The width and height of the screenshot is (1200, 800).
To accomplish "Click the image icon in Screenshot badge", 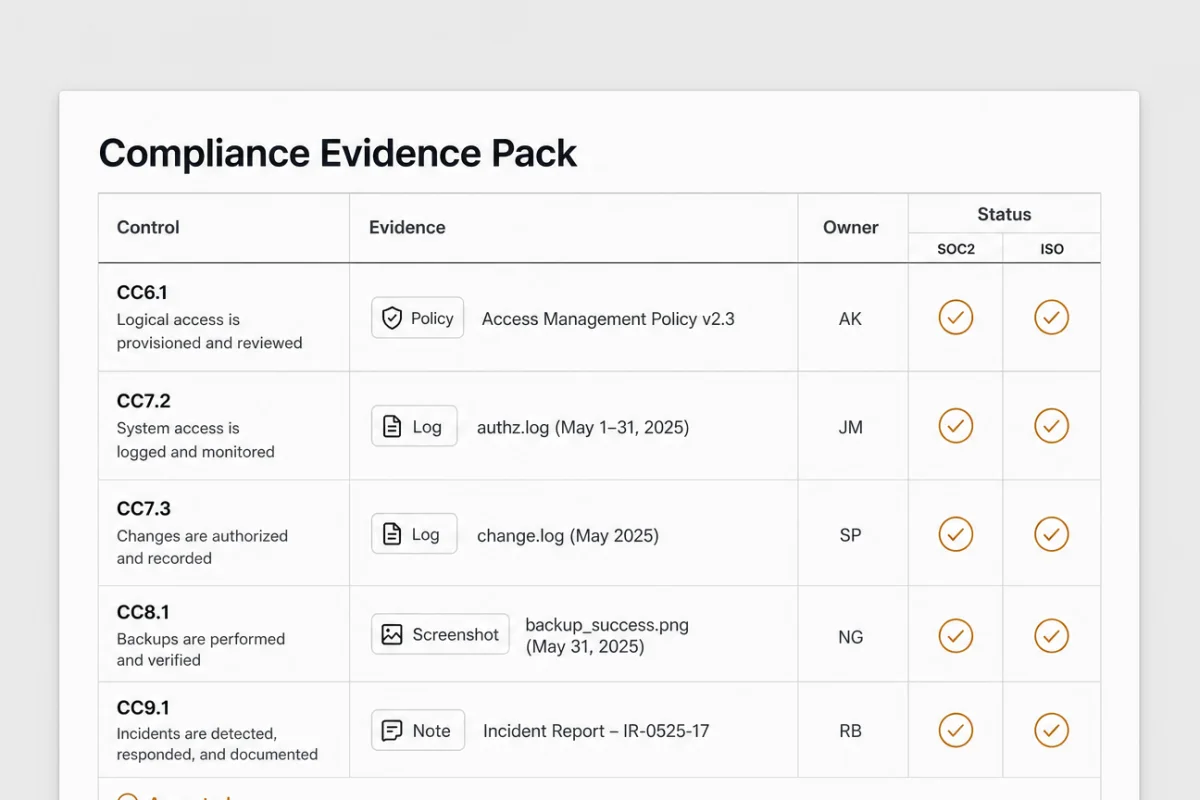I will click(x=392, y=634).
